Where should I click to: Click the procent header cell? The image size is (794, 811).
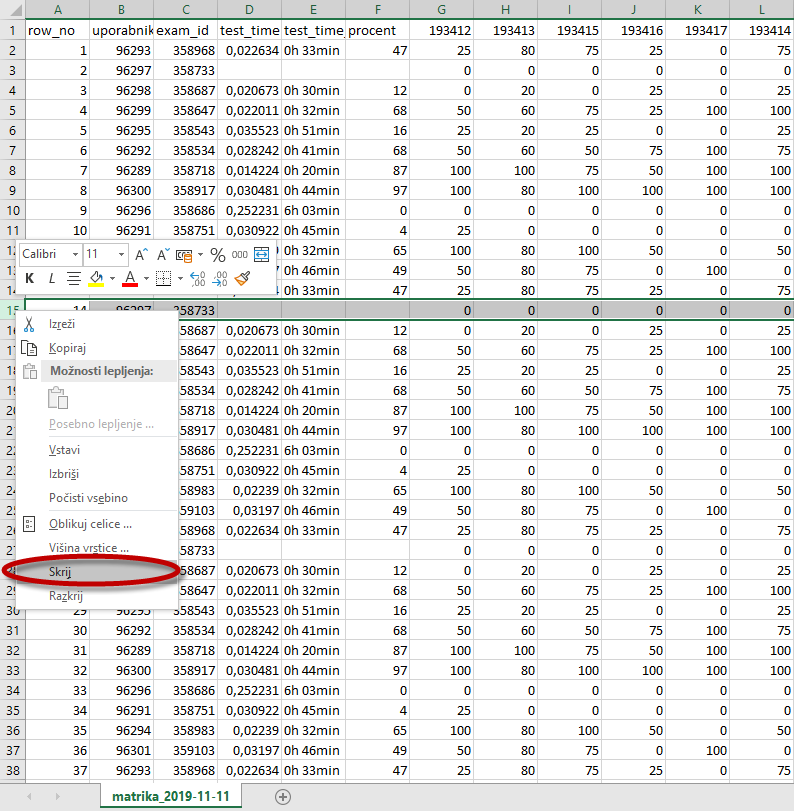tap(378, 31)
